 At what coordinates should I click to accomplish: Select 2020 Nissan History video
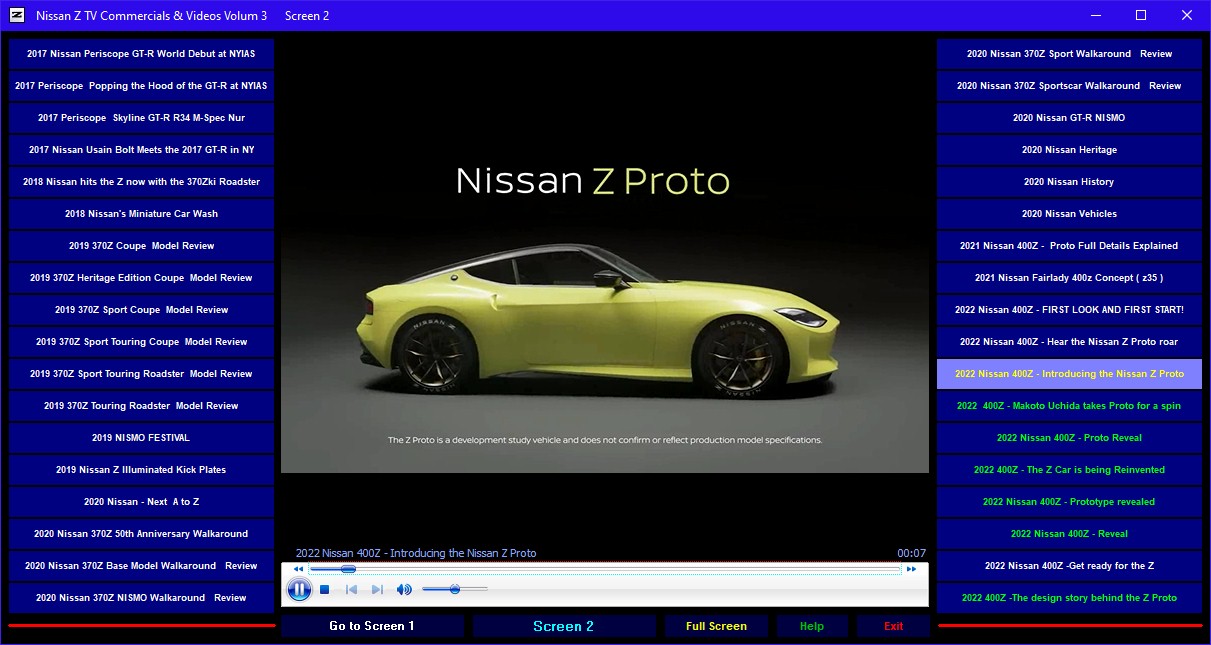pyautogui.click(x=1069, y=182)
